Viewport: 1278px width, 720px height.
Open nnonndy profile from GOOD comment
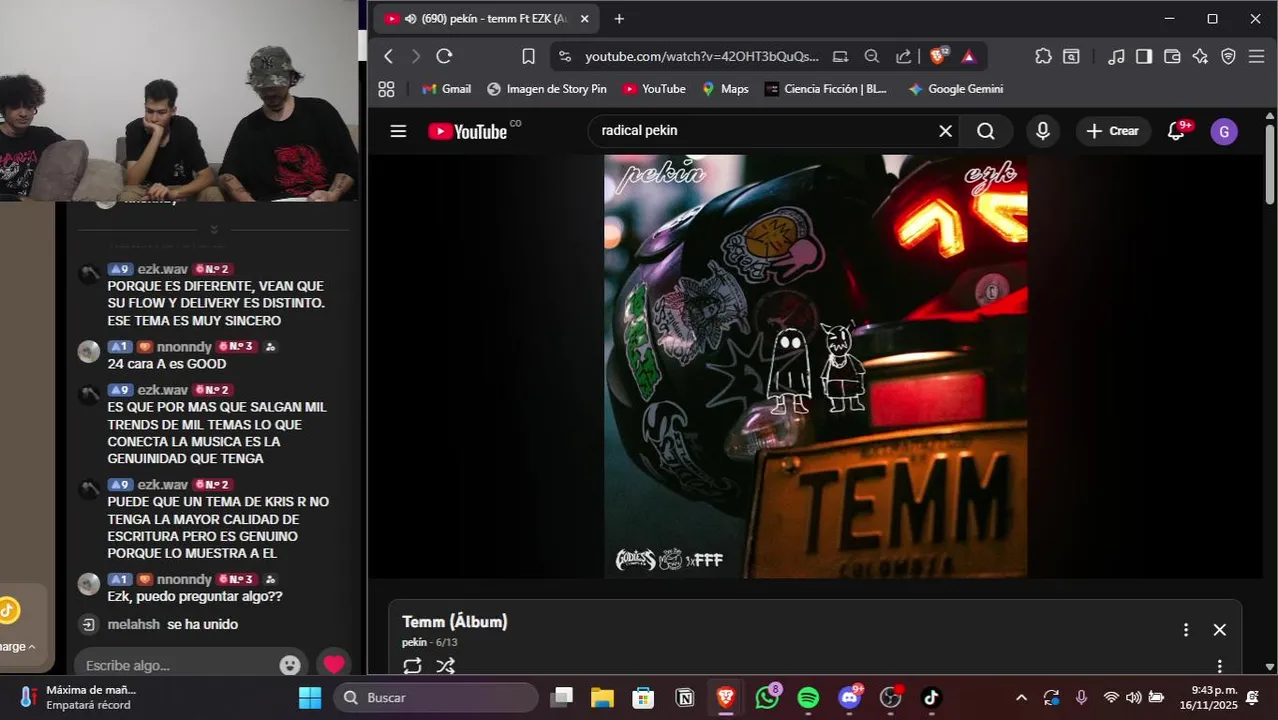tap(184, 346)
